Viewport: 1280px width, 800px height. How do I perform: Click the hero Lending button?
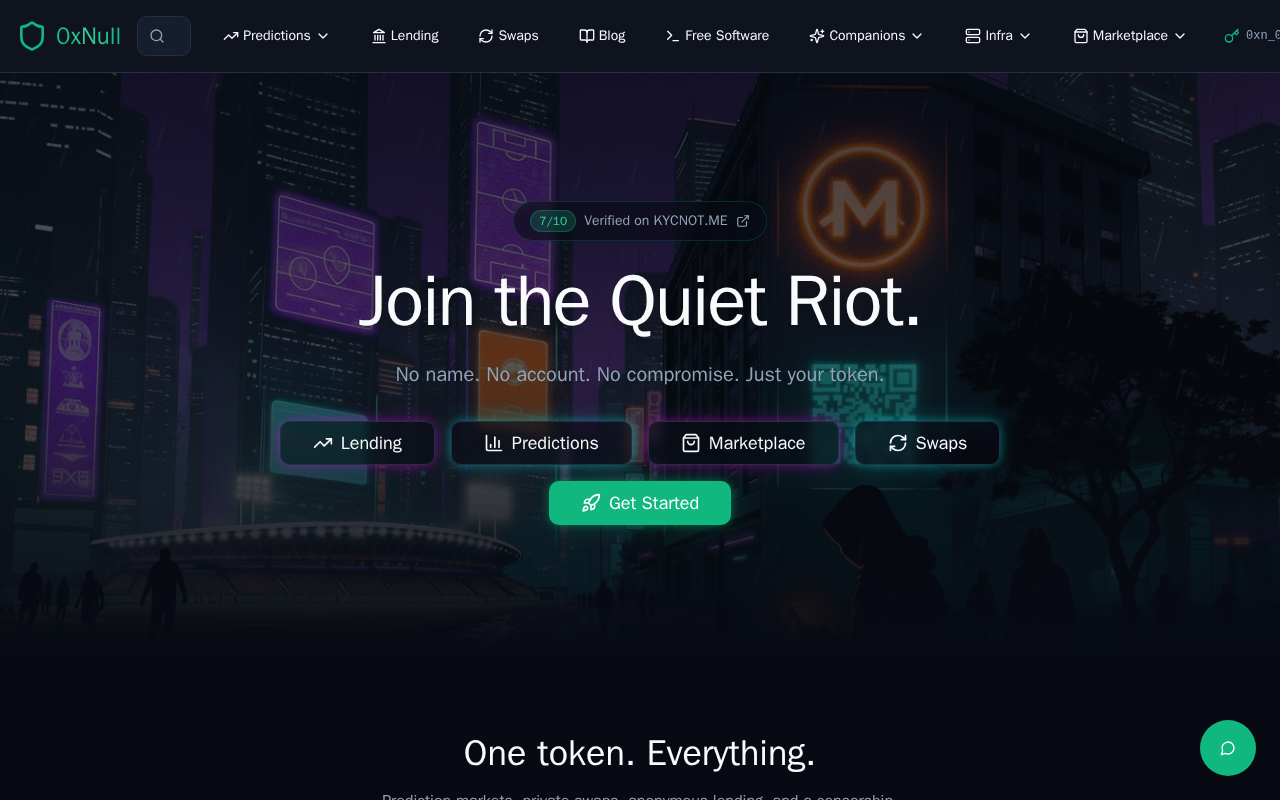(357, 443)
